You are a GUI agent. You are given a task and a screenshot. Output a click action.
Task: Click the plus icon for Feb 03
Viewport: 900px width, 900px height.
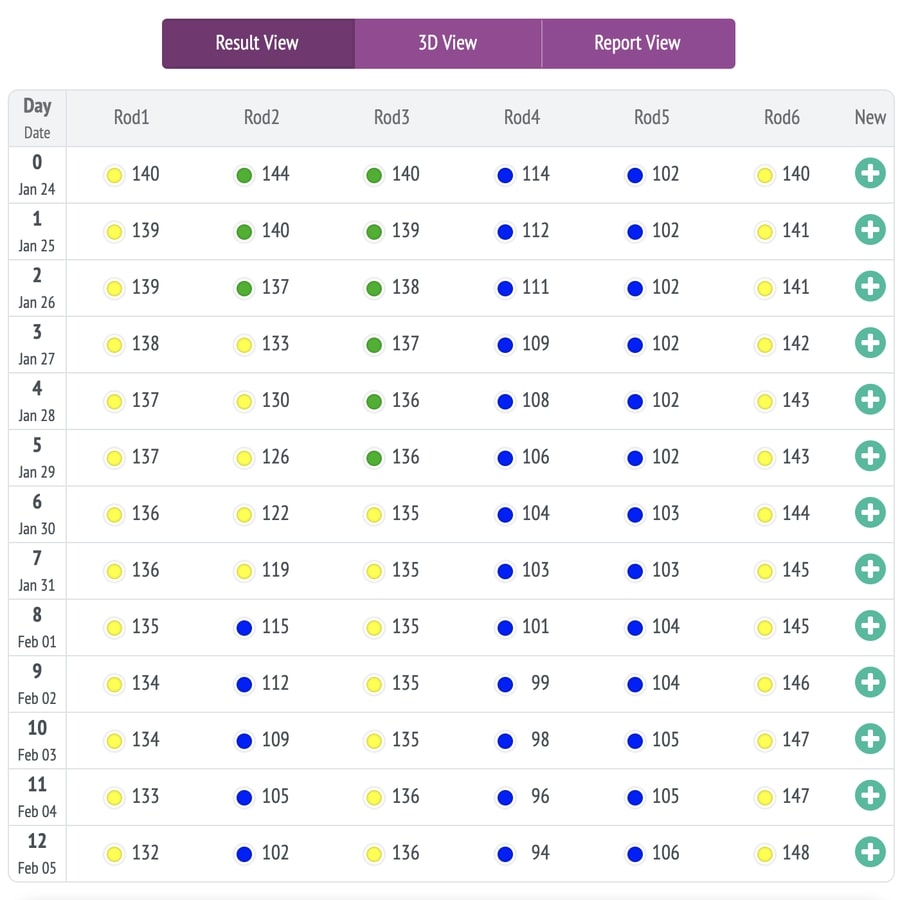coord(870,739)
